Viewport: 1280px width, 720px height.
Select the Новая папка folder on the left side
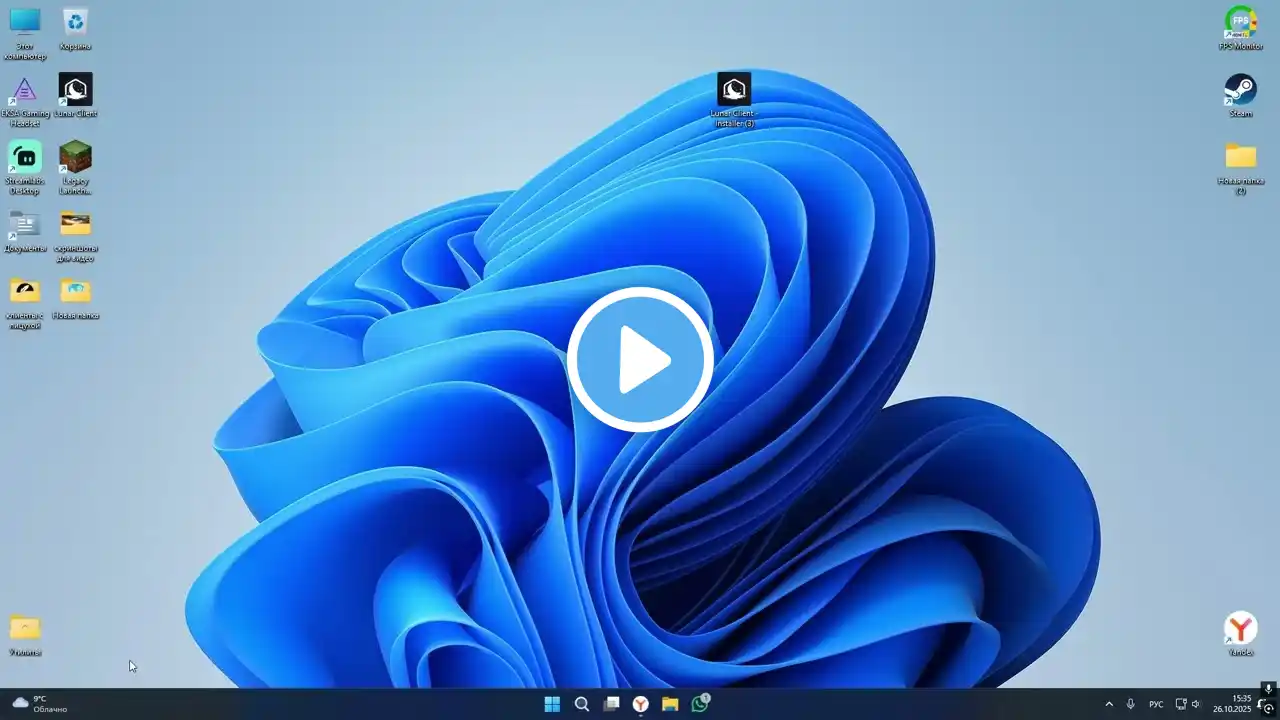click(75, 297)
